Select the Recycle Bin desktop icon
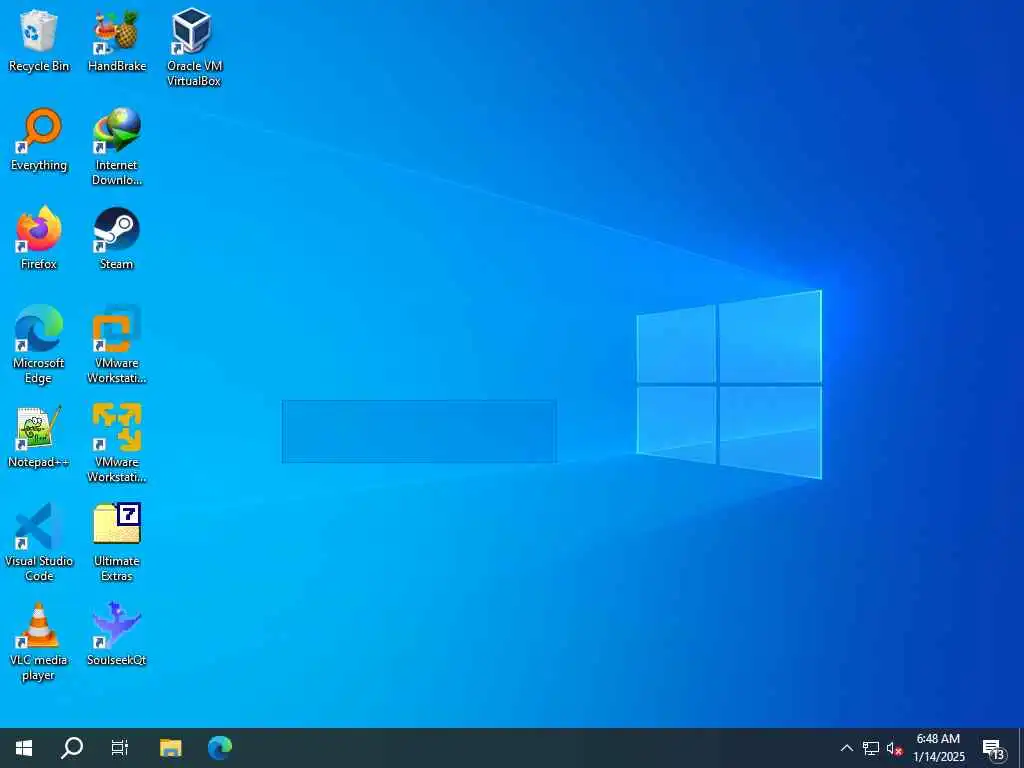Image resolution: width=1024 pixels, height=768 pixels. point(39,40)
